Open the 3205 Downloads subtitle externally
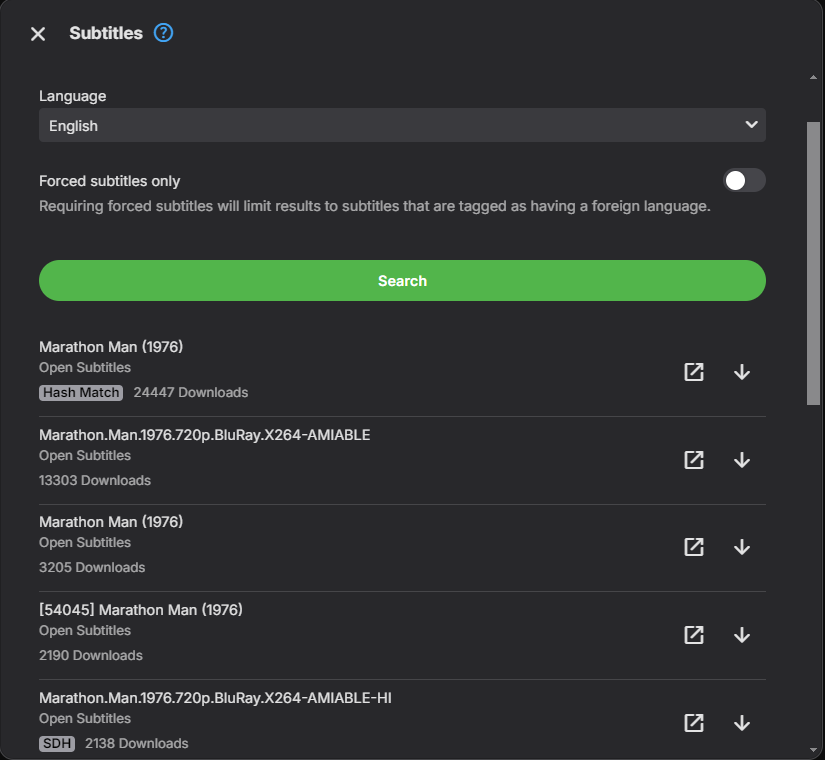Viewport: 825px width, 760px height. [694, 547]
